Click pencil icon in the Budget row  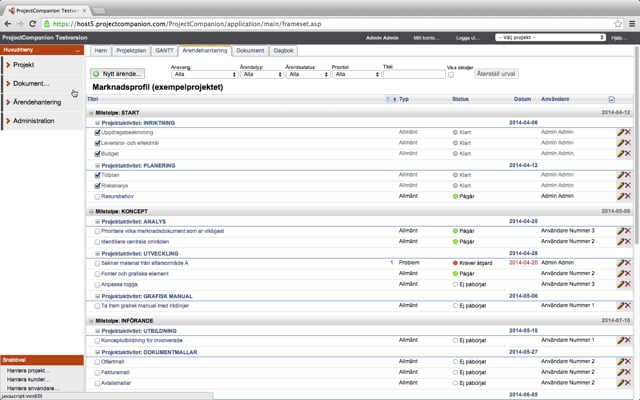coord(620,153)
